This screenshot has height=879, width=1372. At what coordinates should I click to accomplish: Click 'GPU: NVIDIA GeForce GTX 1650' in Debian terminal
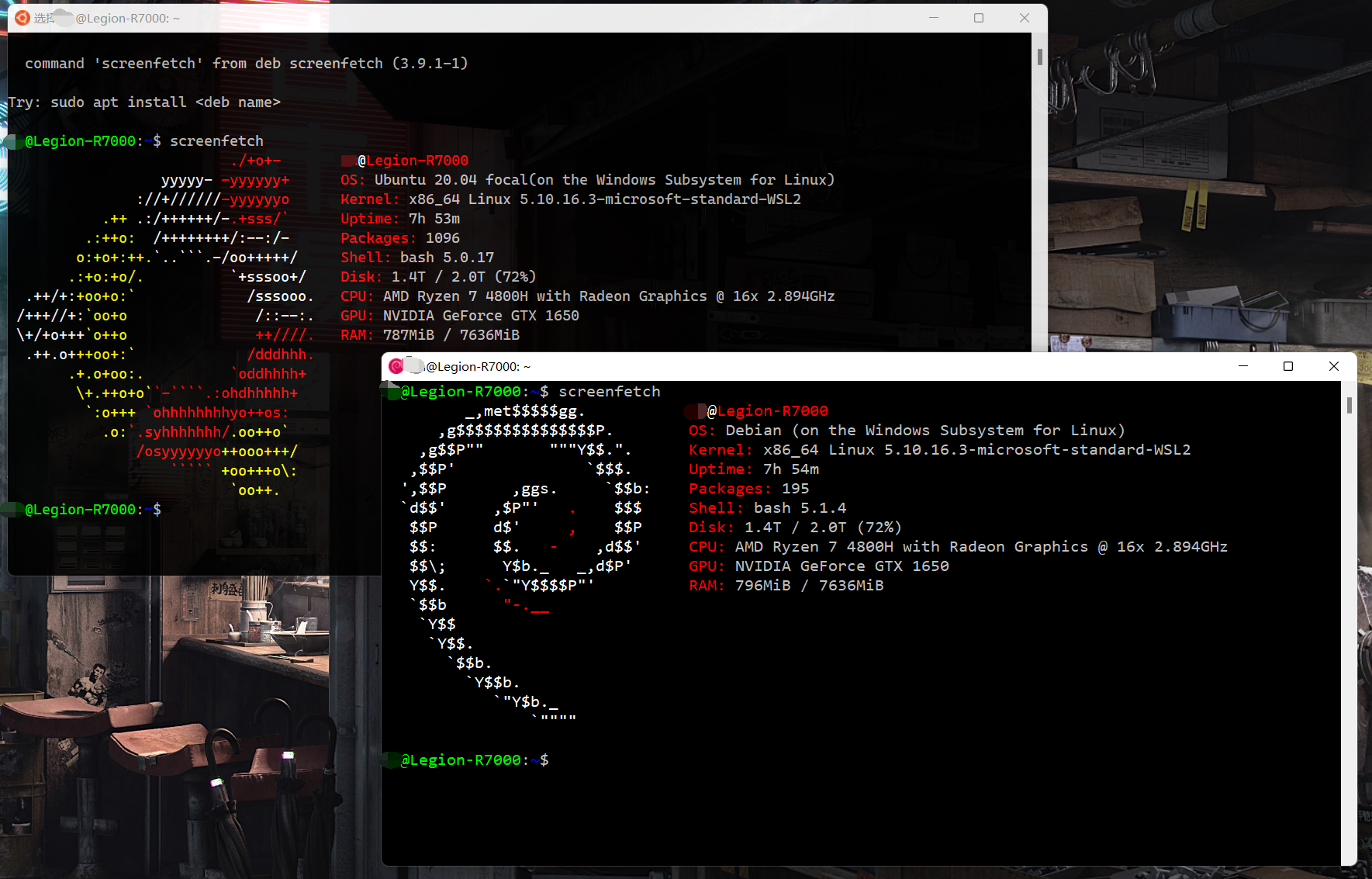pos(819,566)
